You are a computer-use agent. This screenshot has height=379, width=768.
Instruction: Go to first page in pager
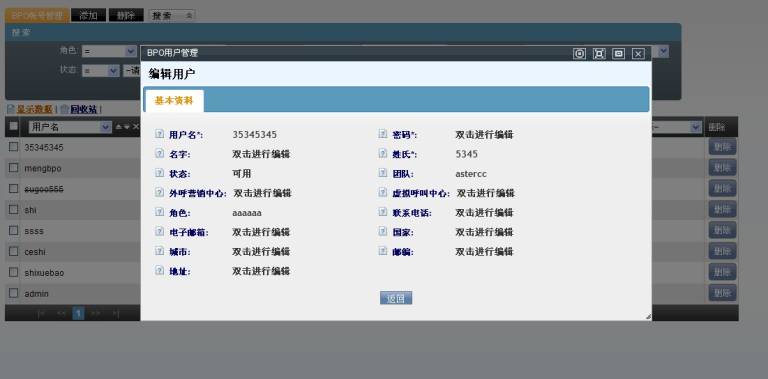click(41, 313)
